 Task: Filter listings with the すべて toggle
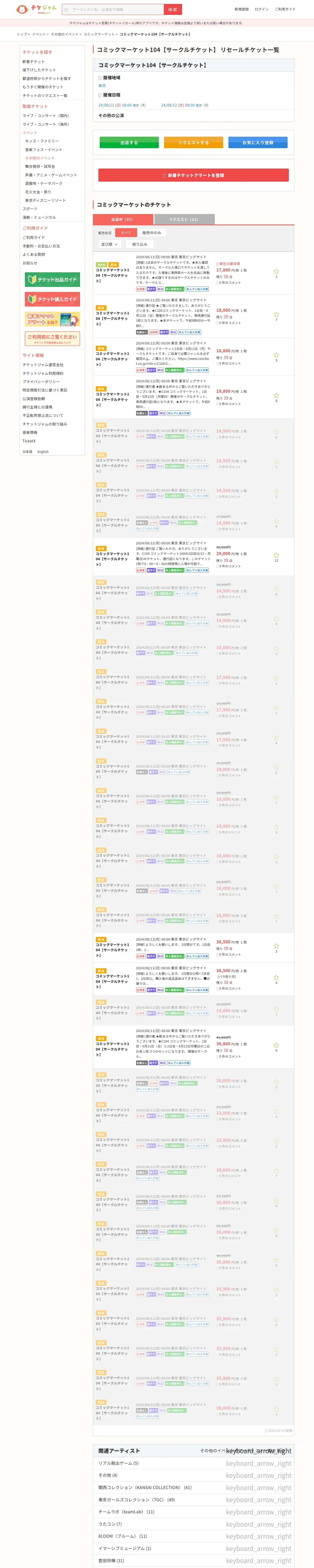click(x=126, y=233)
